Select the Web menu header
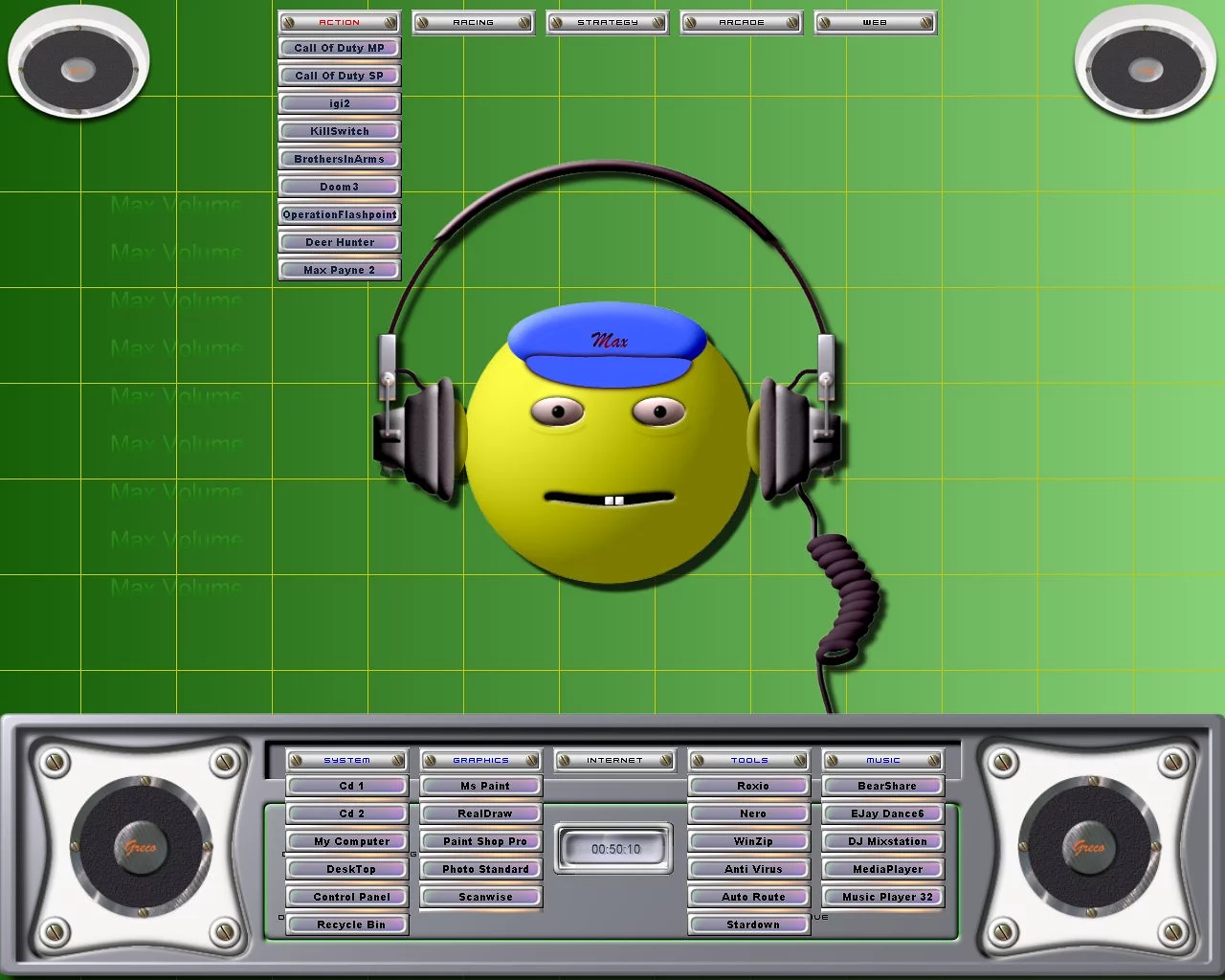The image size is (1225, 980). [x=876, y=22]
